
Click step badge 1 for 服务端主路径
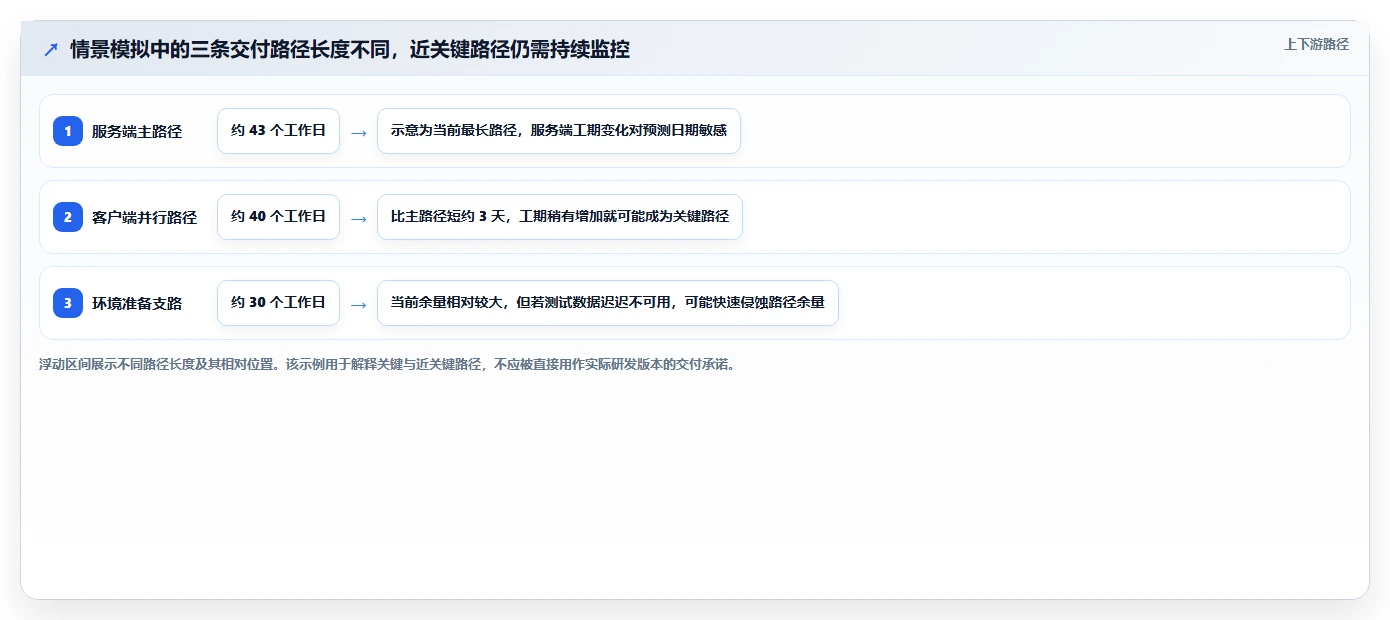tap(68, 131)
